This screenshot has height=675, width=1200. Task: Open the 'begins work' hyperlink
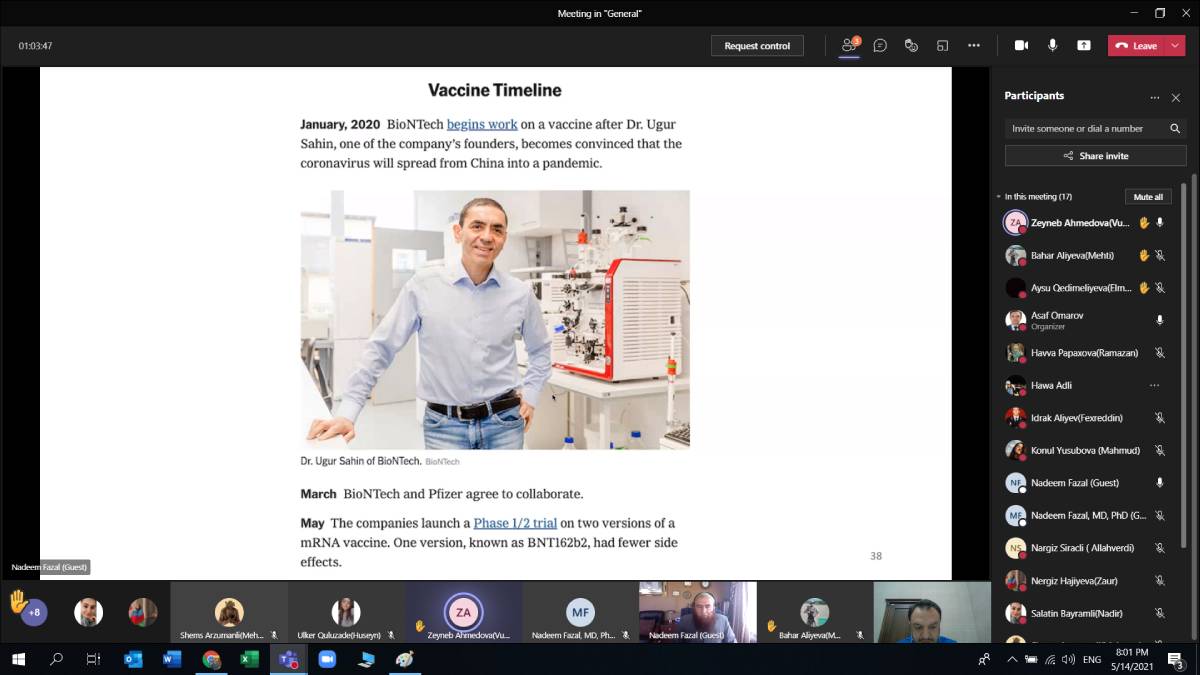coord(482,124)
